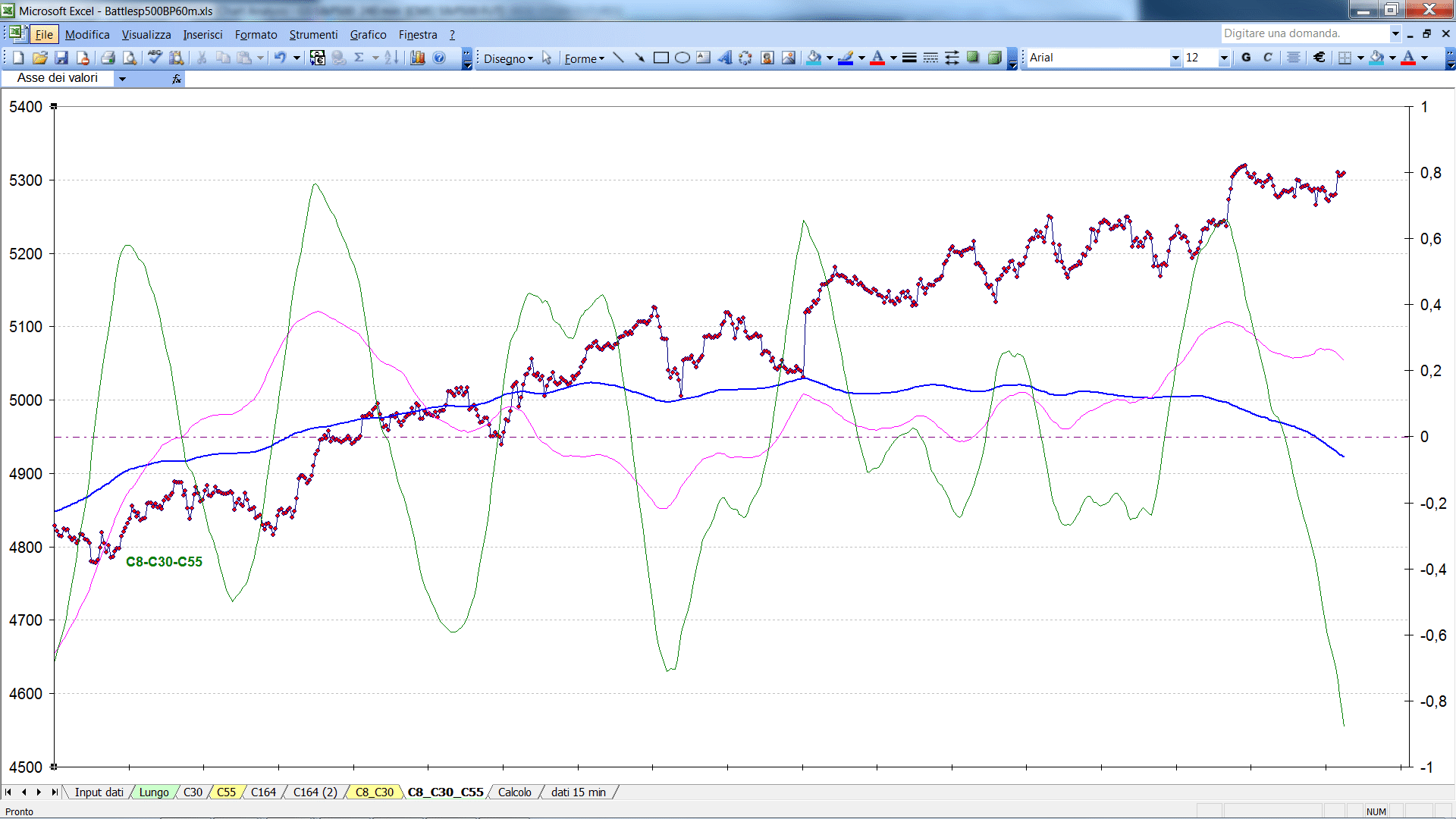The image size is (1456, 819).
Task: Switch to the C8_C30 sheet tab
Action: (375, 792)
